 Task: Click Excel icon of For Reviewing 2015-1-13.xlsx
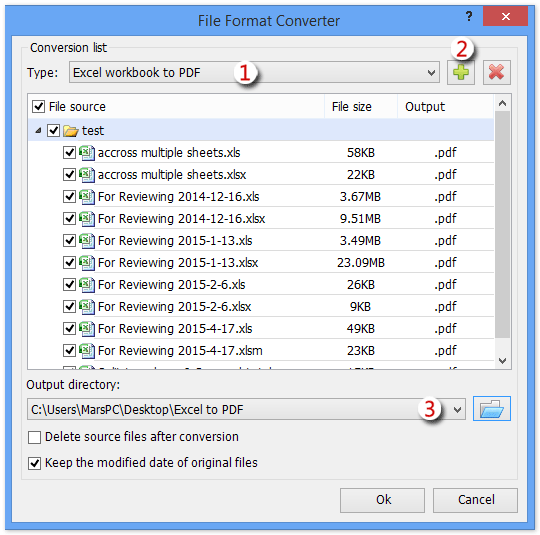(86, 263)
